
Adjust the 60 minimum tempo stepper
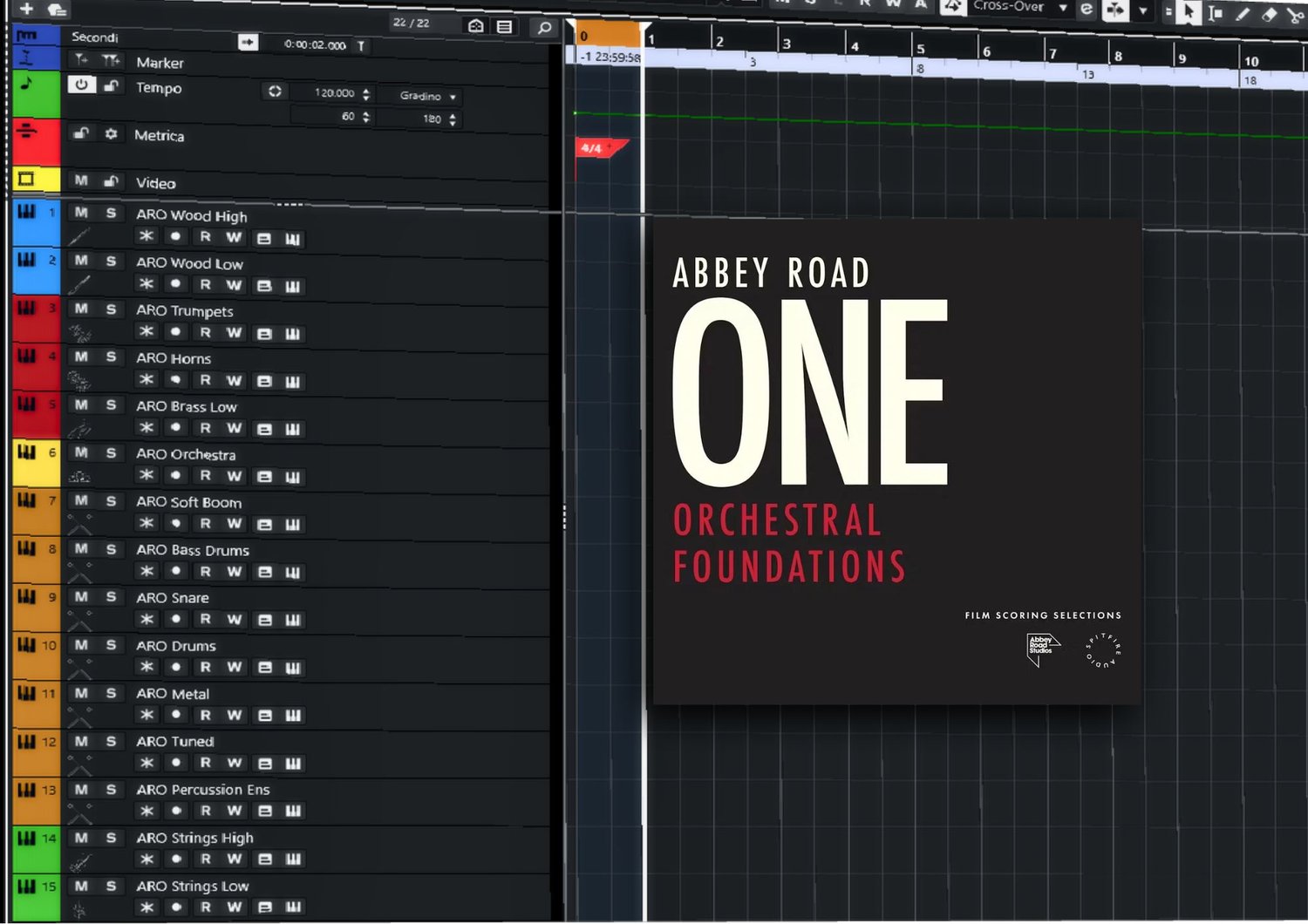point(366,117)
